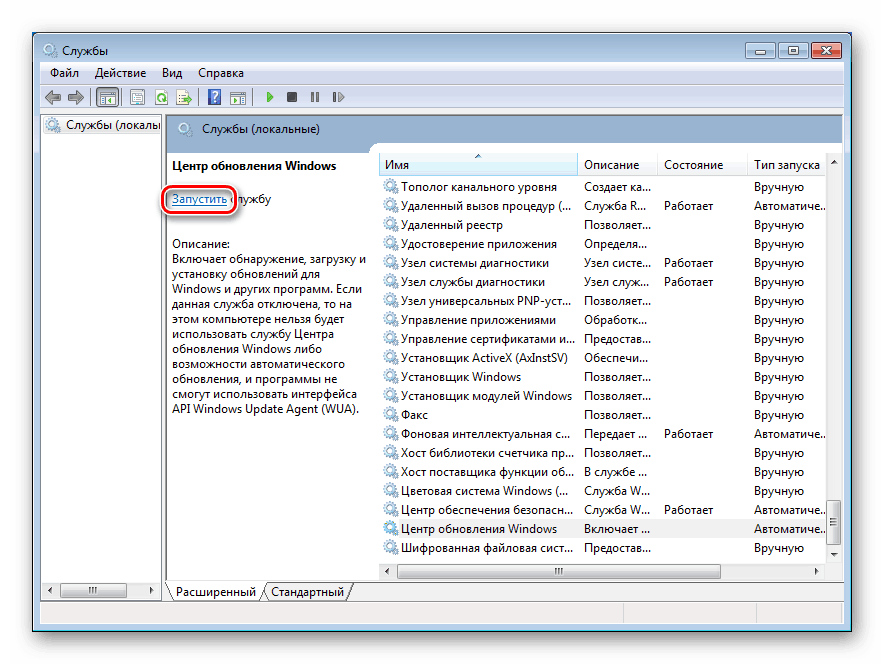
Task: Click gear icon of Узел службы диагностики
Action: (391, 281)
